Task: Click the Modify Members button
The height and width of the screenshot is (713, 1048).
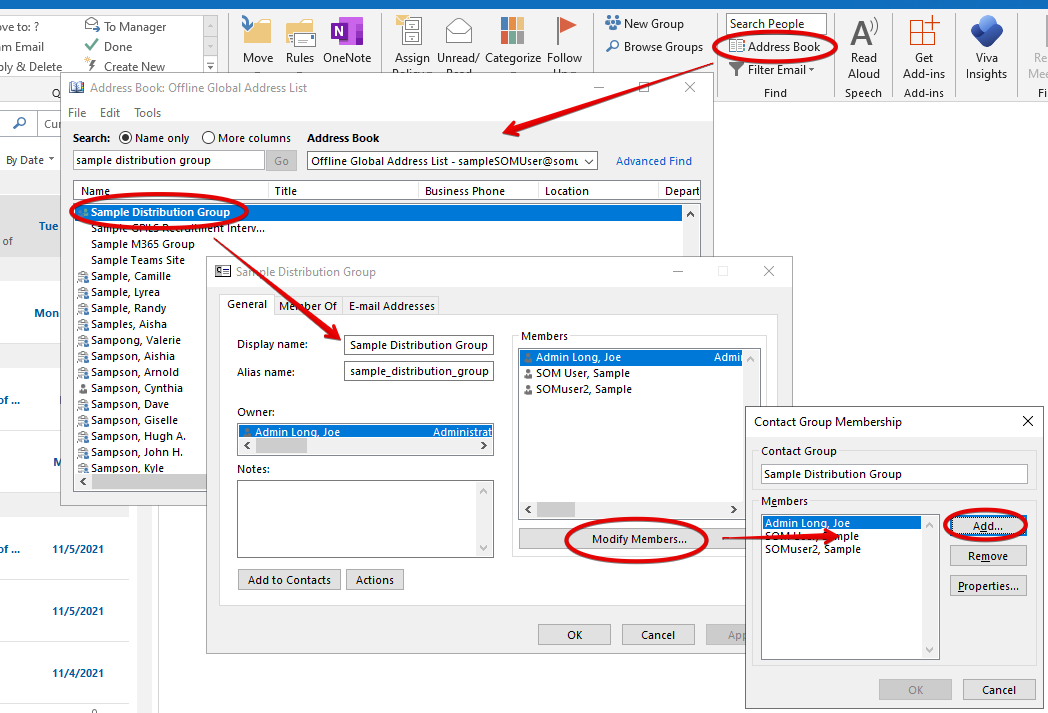Action: [x=638, y=539]
